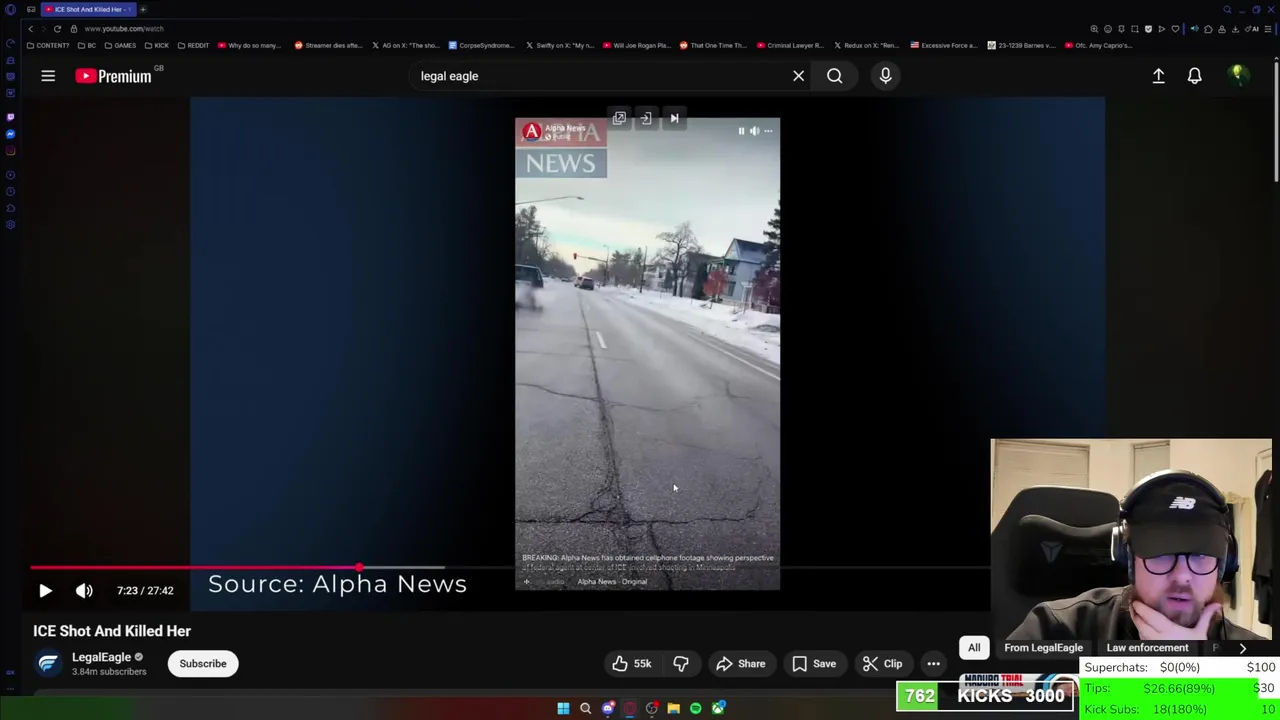Click the browser toolbar shield ad-block icon
Screen dimensions: 1280x720
pos(1148,29)
